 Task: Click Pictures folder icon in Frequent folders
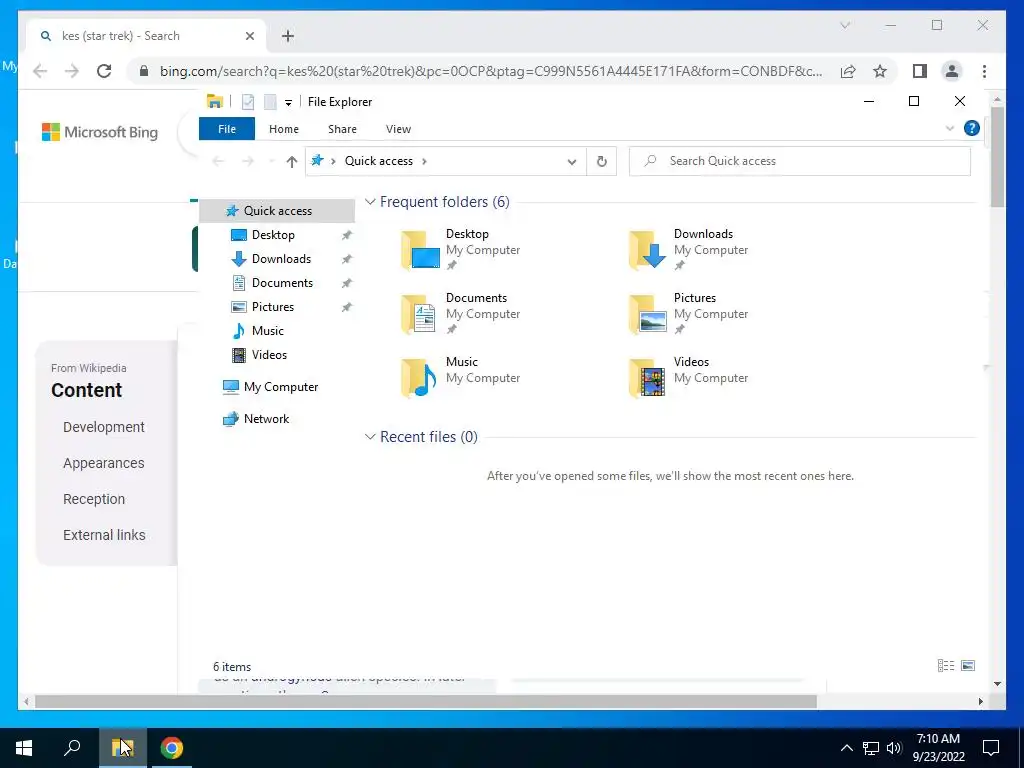pos(647,313)
